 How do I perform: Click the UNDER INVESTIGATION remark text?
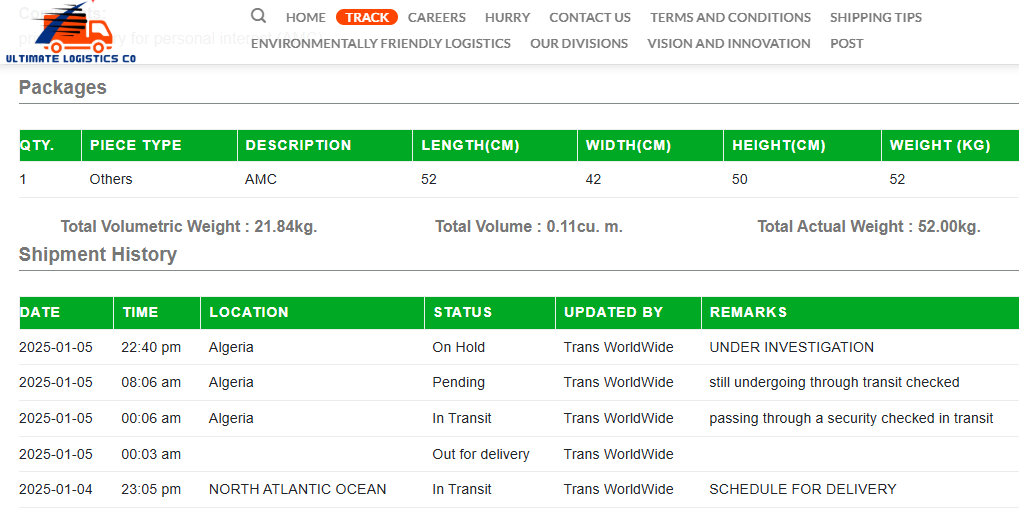(792, 347)
